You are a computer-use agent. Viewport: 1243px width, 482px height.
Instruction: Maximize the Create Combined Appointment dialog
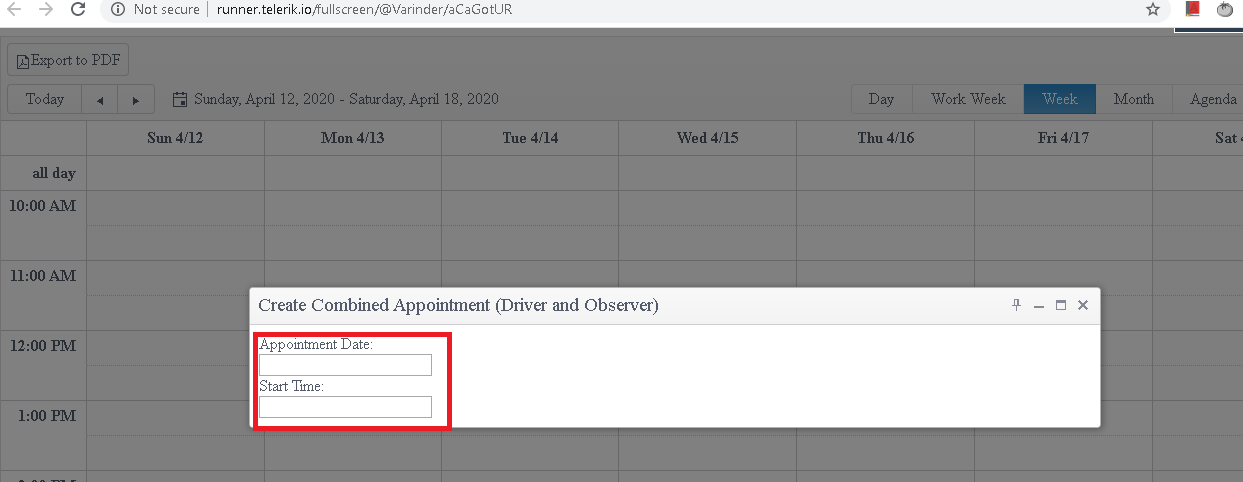pyautogui.click(x=1061, y=305)
